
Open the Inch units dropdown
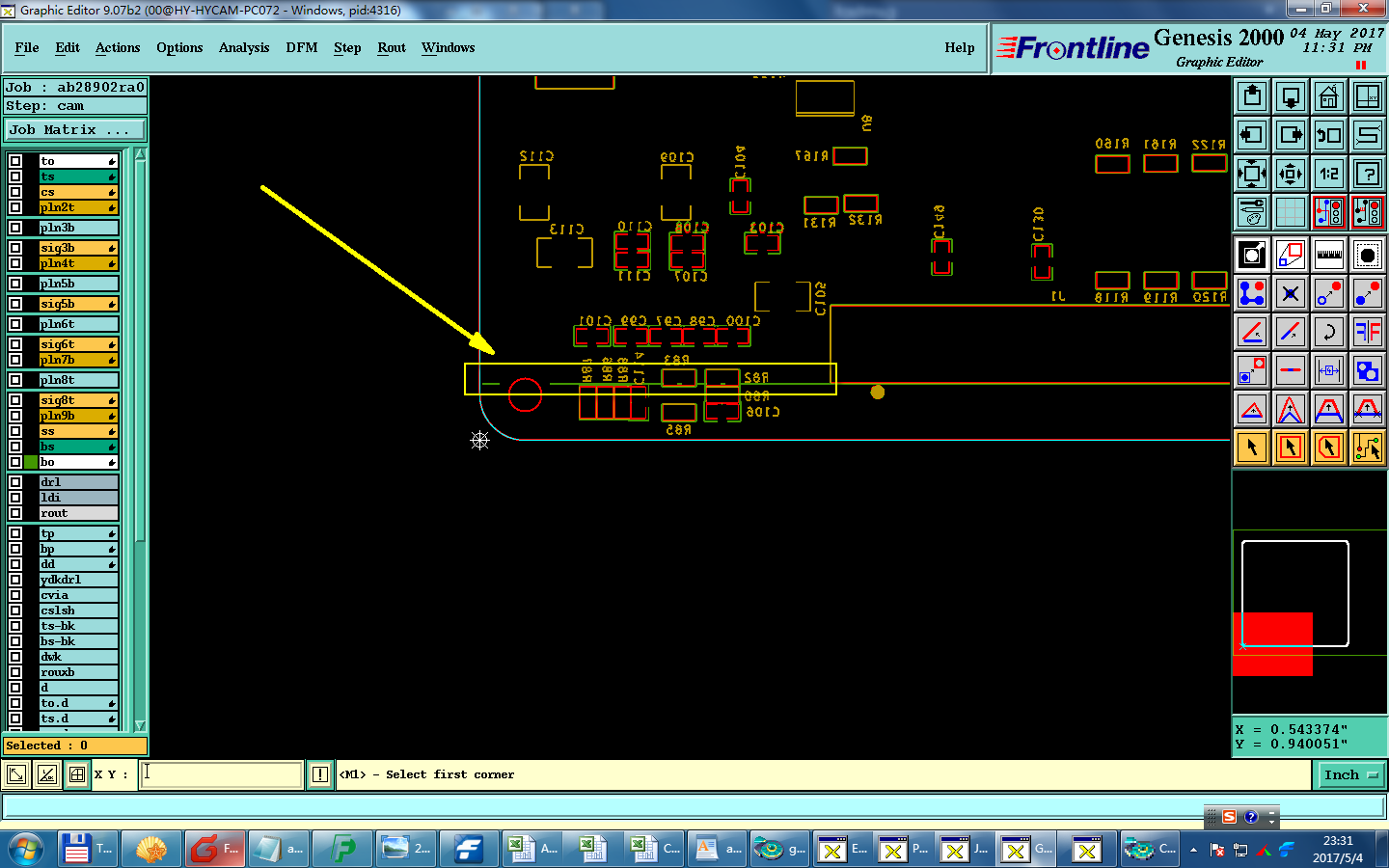[x=1350, y=774]
